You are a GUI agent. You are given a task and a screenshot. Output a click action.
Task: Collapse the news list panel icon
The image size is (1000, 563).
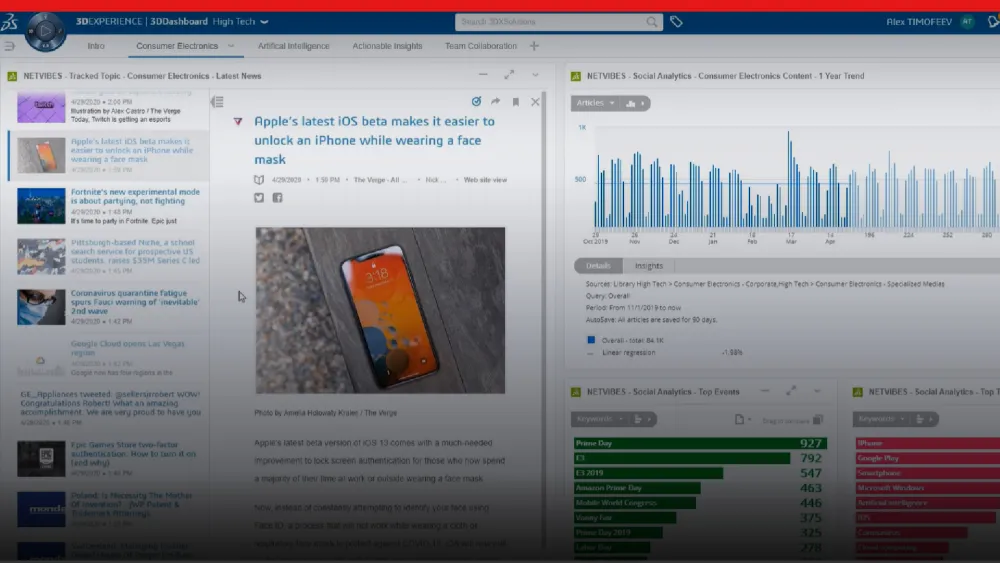pos(217,101)
